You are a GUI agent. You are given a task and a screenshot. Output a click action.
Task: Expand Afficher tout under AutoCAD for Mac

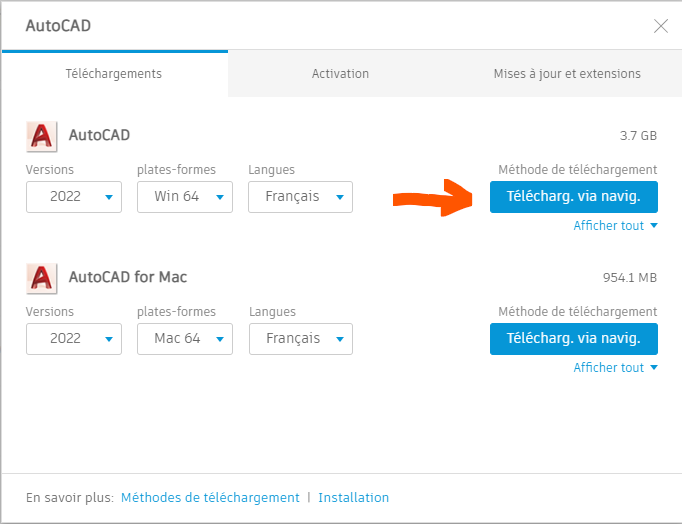coord(615,368)
